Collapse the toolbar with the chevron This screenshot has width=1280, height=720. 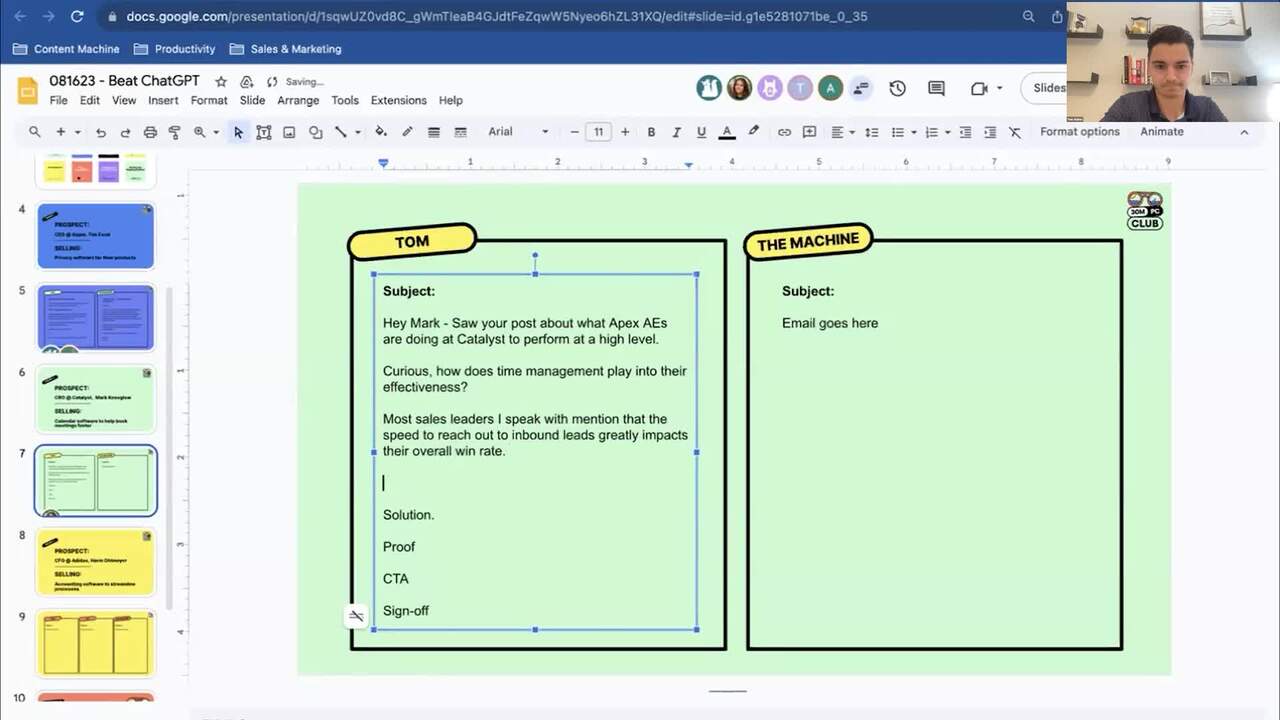point(1244,132)
